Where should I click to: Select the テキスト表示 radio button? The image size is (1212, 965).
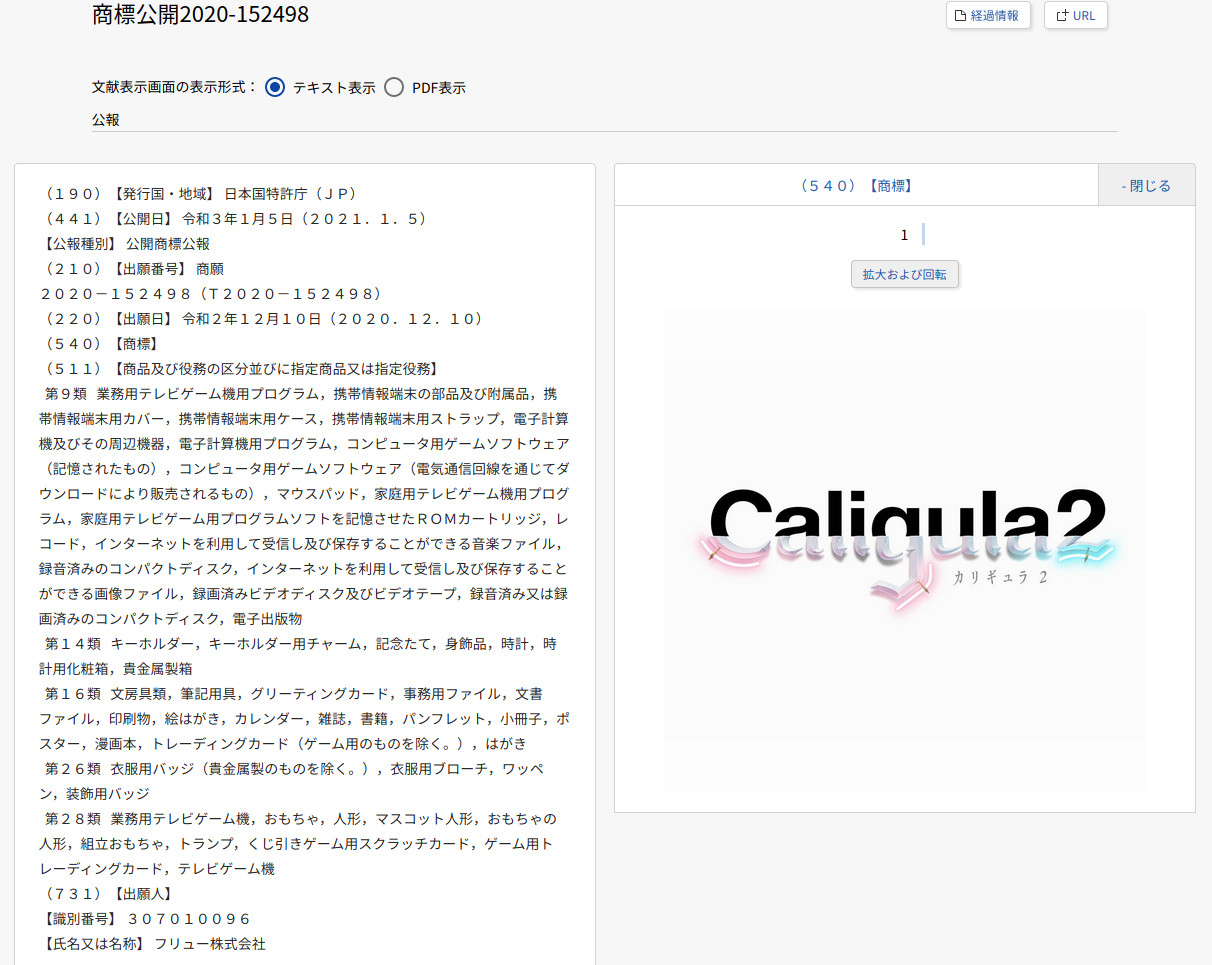click(x=276, y=87)
